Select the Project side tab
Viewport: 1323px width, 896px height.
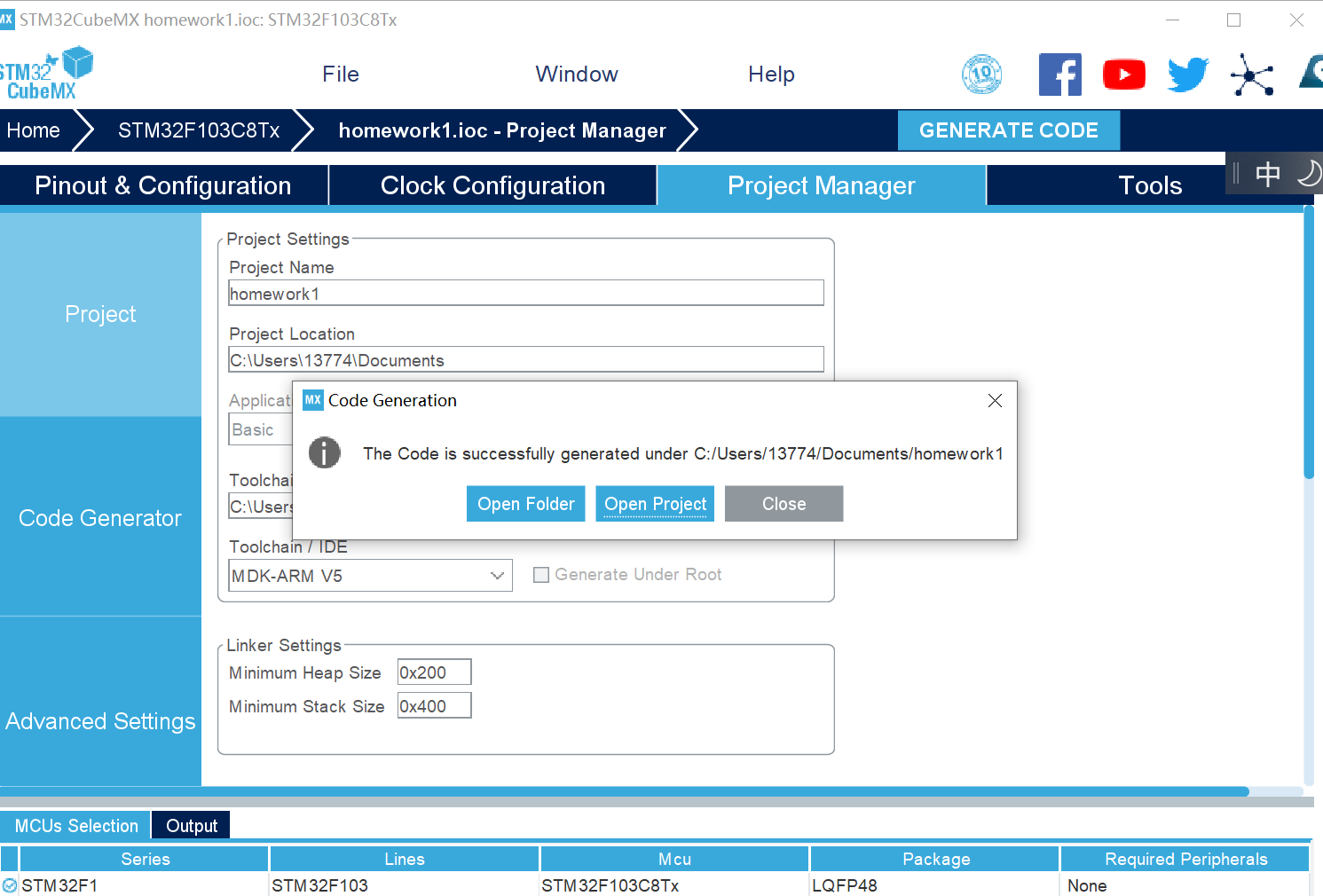coord(100,314)
